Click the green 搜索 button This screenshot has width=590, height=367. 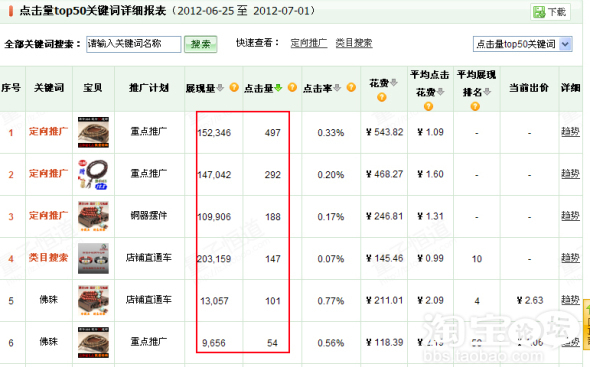point(200,44)
